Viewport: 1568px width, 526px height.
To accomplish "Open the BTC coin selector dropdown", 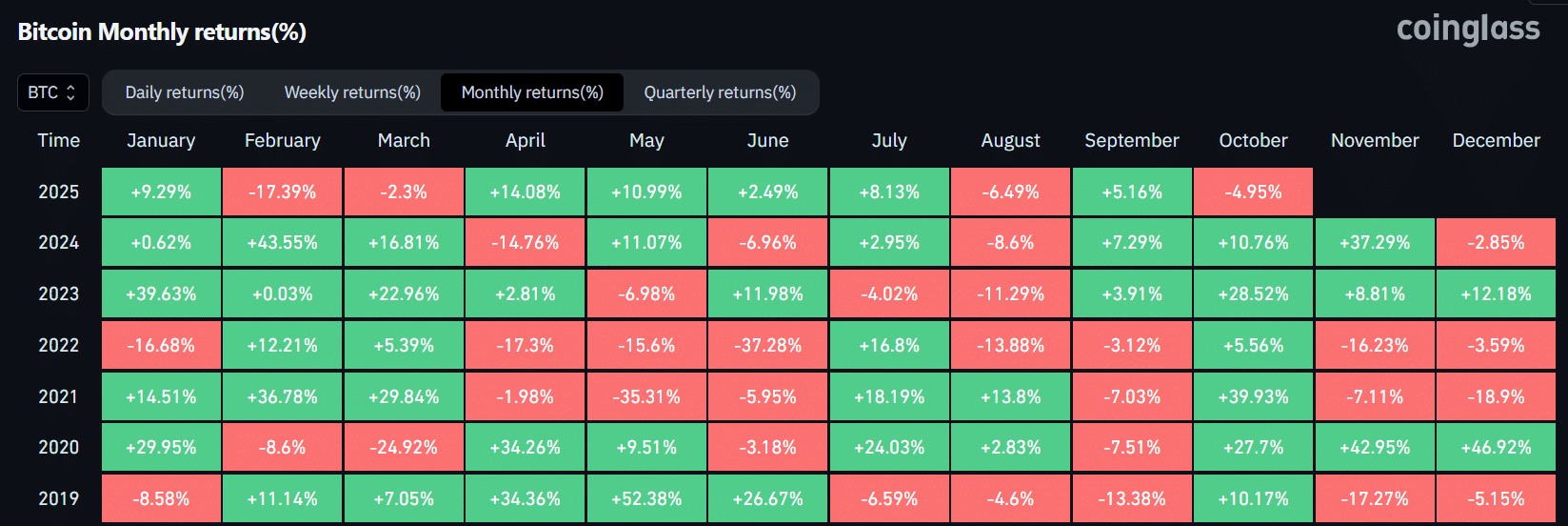I will coord(52,92).
